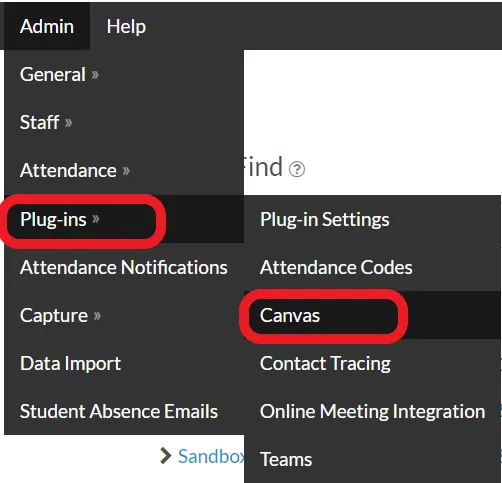
Task: Select Contact Tracing plug-in
Action: 372,363
